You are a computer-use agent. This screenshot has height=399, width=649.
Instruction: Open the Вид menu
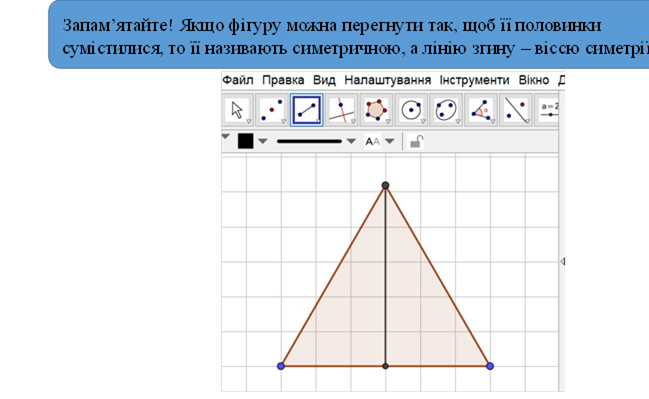(324, 80)
